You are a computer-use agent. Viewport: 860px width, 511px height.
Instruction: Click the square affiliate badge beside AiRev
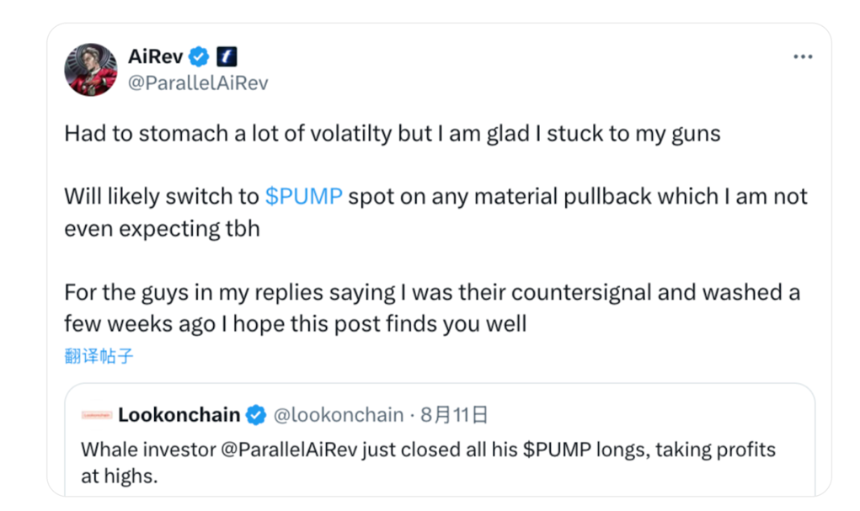(x=227, y=56)
